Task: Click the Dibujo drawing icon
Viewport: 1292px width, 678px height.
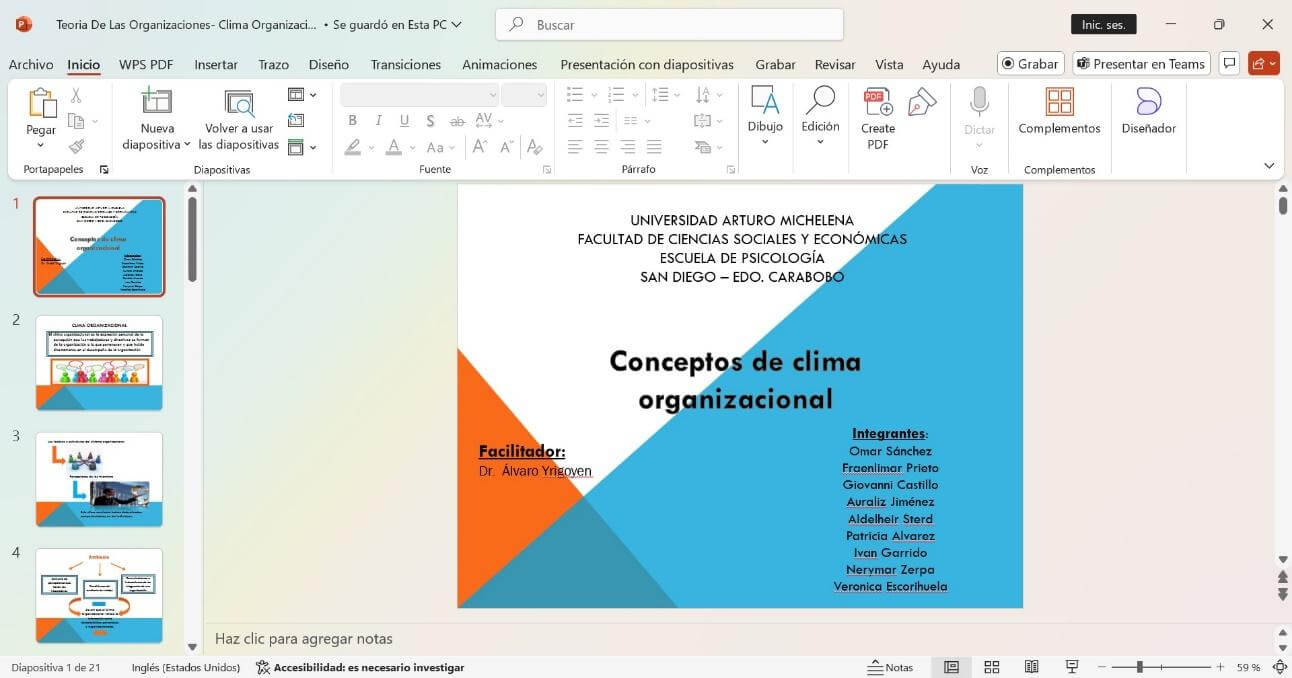Action: pyautogui.click(x=765, y=101)
